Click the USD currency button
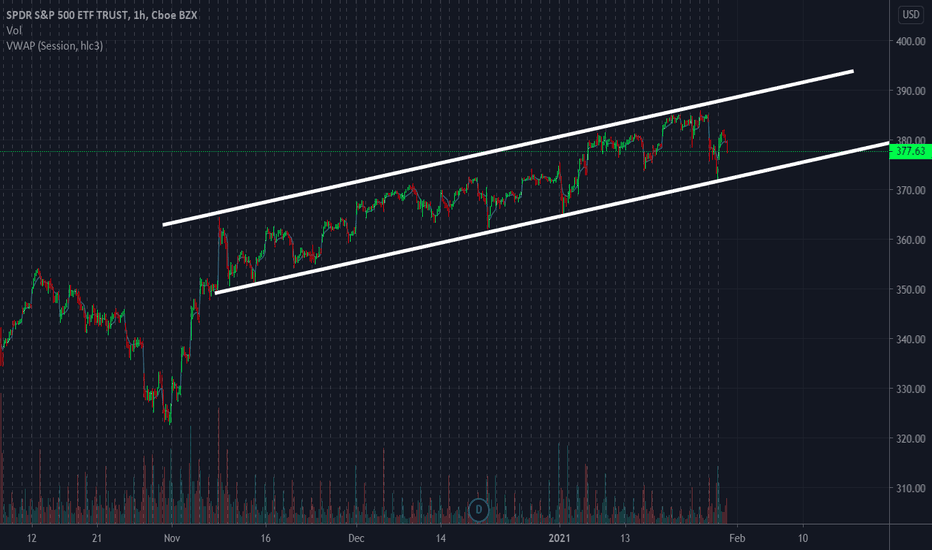This screenshot has width=932, height=550. point(911,14)
